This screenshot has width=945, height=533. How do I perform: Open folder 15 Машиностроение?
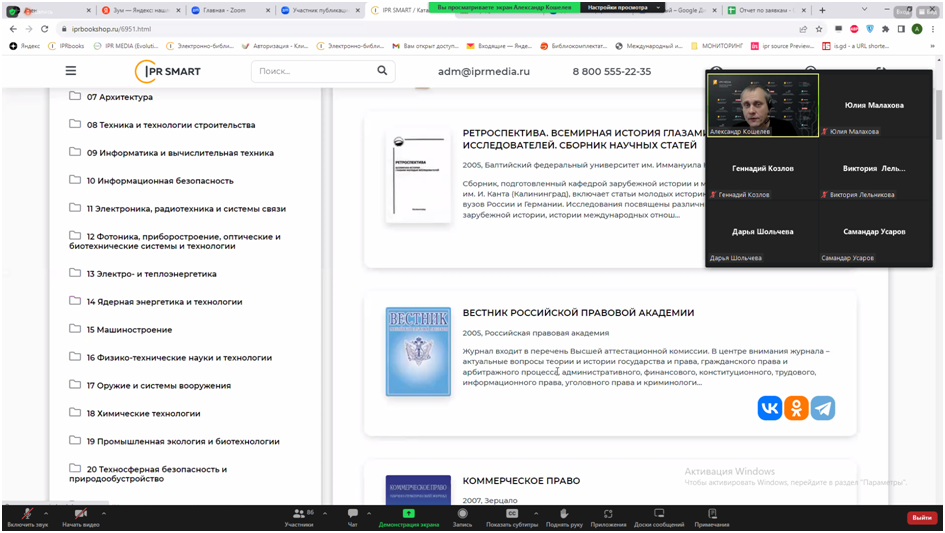pos(121,329)
